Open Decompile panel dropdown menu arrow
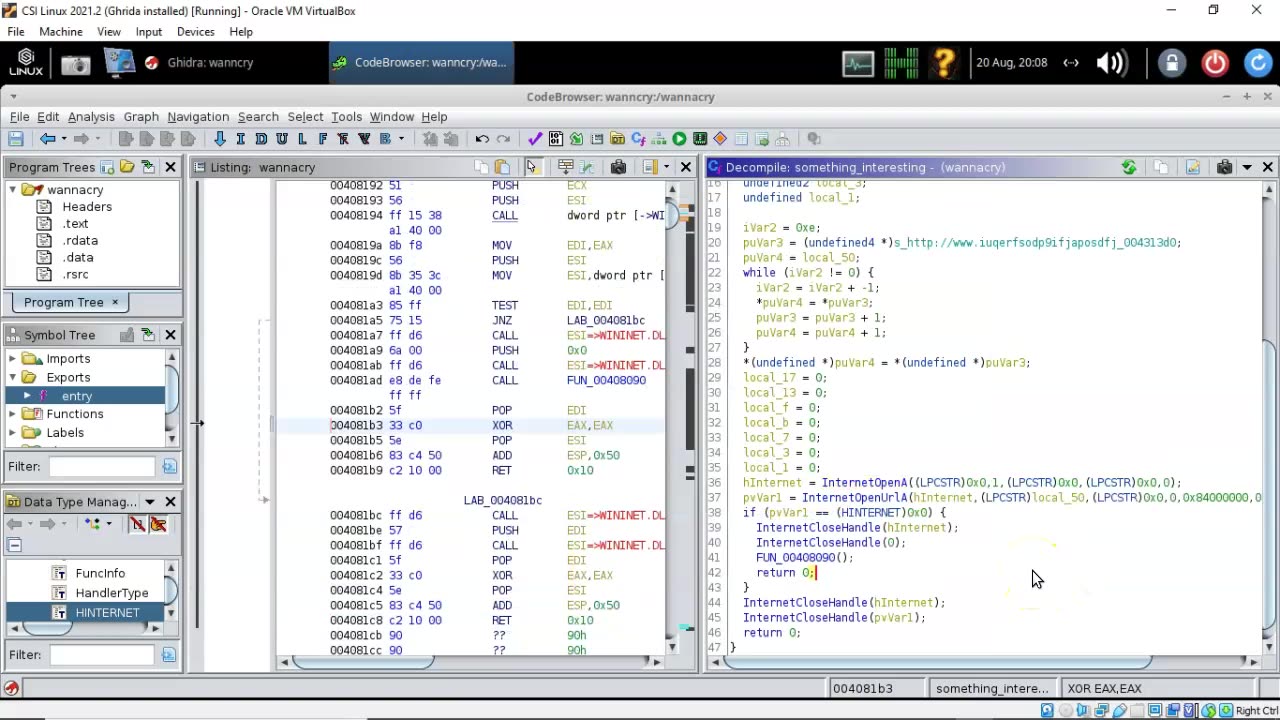1280x720 pixels. [1247, 167]
